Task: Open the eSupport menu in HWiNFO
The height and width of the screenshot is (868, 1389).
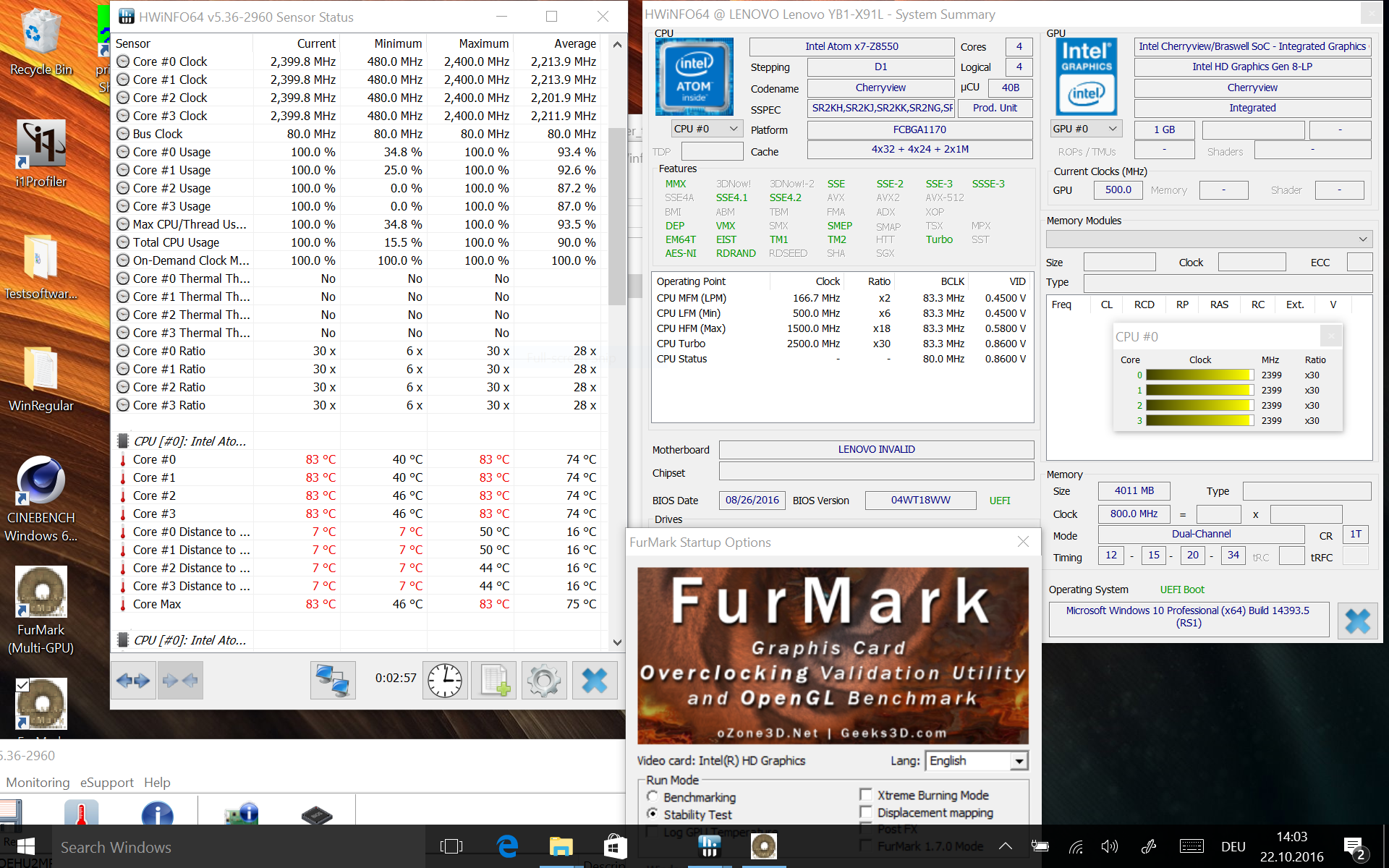Action: [107, 782]
